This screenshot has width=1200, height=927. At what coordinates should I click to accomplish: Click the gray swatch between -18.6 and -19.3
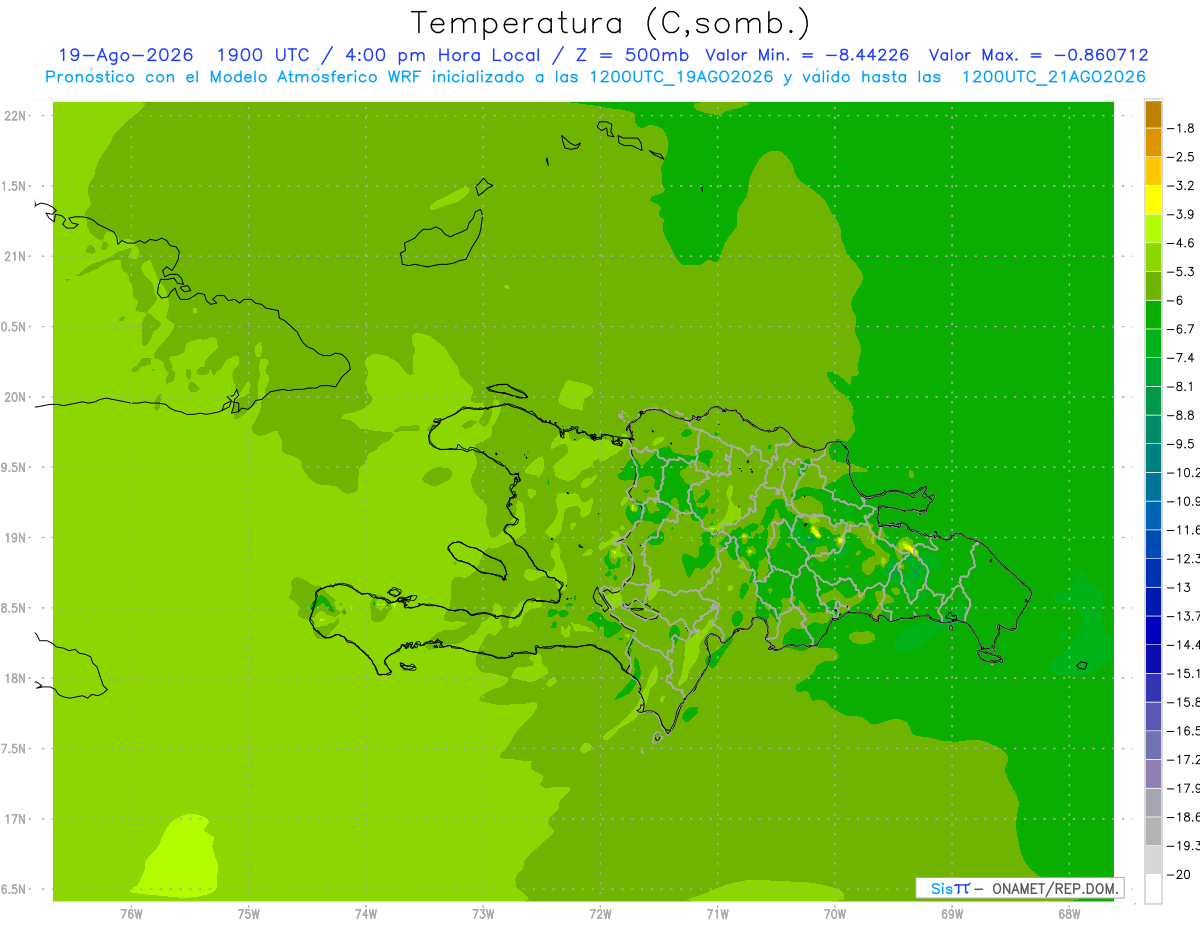pos(1153,831)
